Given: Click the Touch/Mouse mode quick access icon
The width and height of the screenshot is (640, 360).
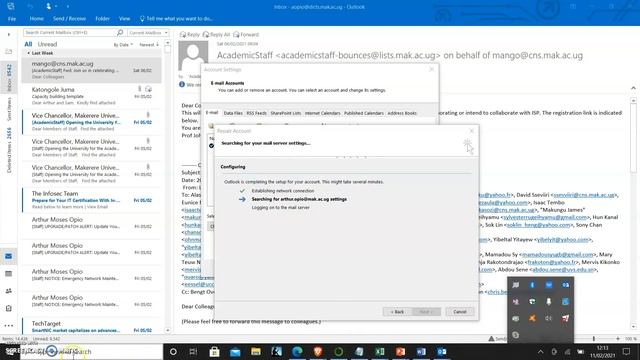Looking at the screenshot, I should click(49, 7).
